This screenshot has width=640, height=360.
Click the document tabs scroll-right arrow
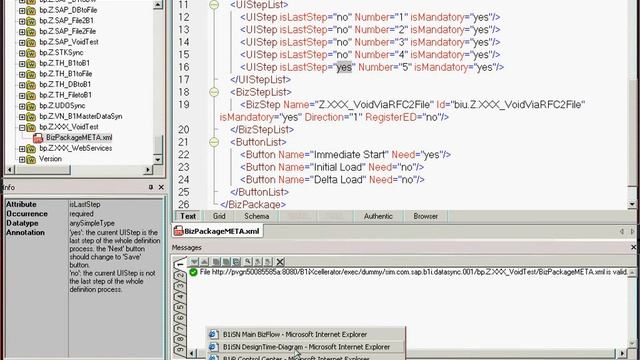pos(633,231)
